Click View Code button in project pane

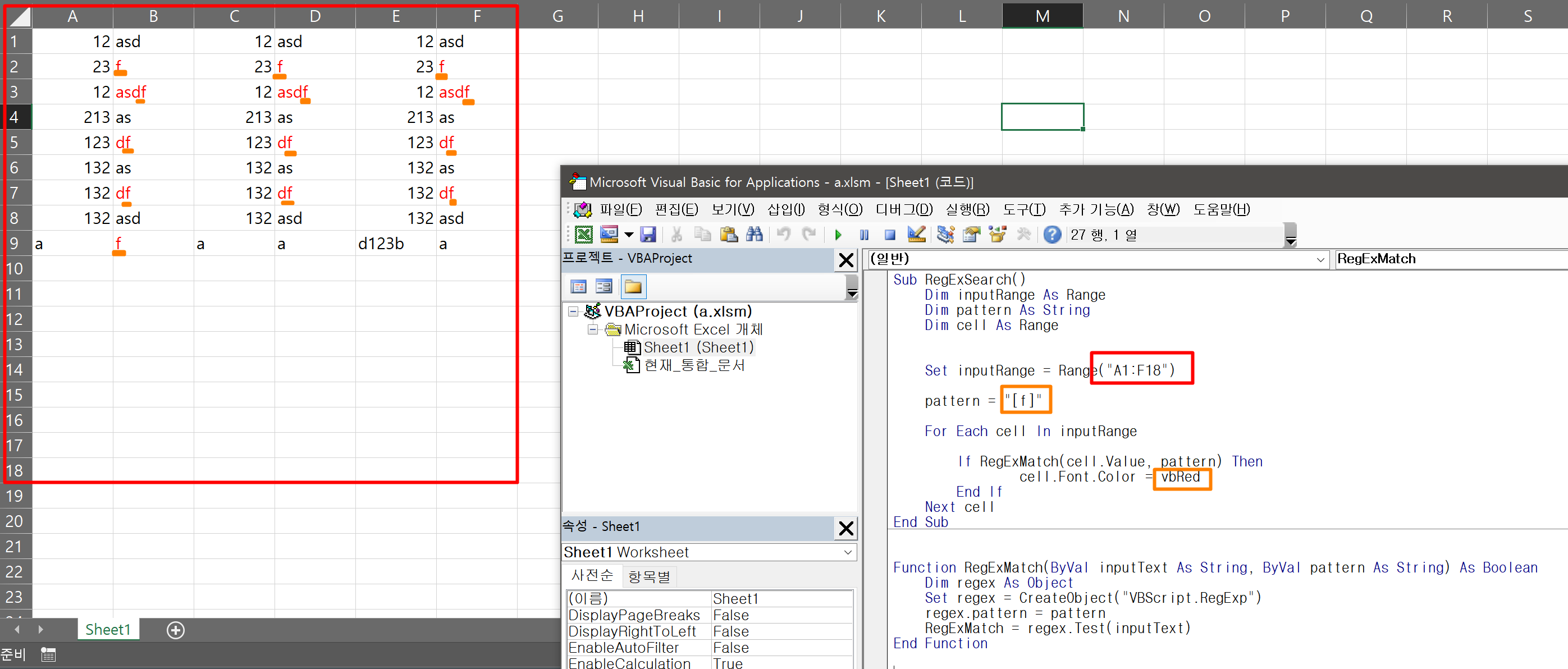pos(578,287)
